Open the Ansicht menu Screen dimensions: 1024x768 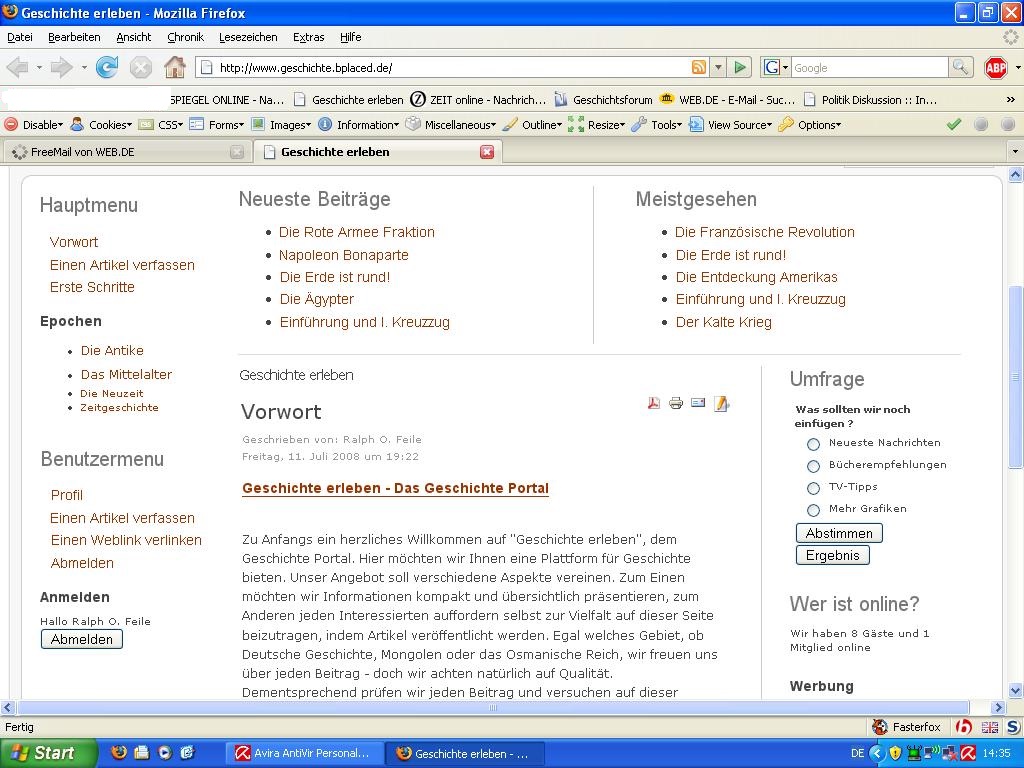(134, 37)
